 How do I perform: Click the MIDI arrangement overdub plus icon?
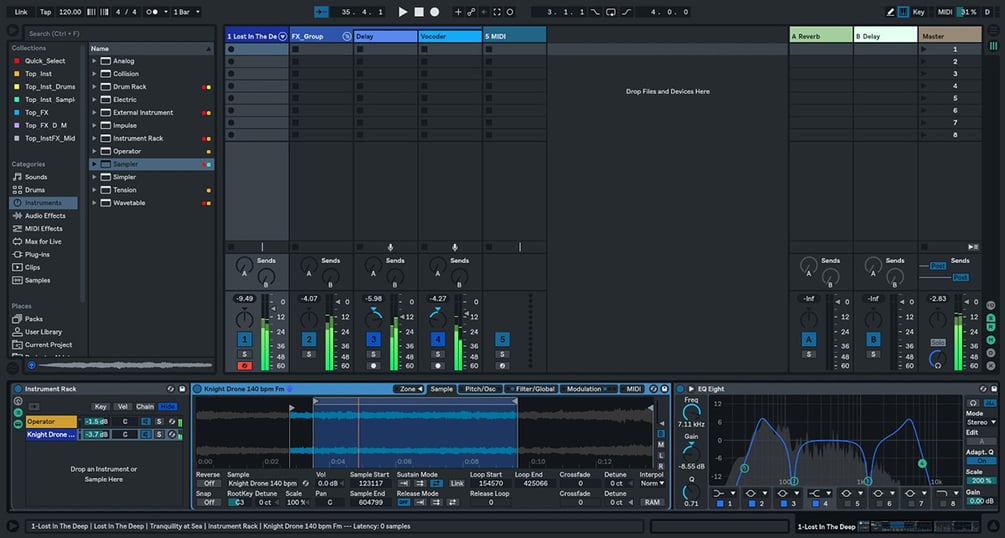pos(458,12)
